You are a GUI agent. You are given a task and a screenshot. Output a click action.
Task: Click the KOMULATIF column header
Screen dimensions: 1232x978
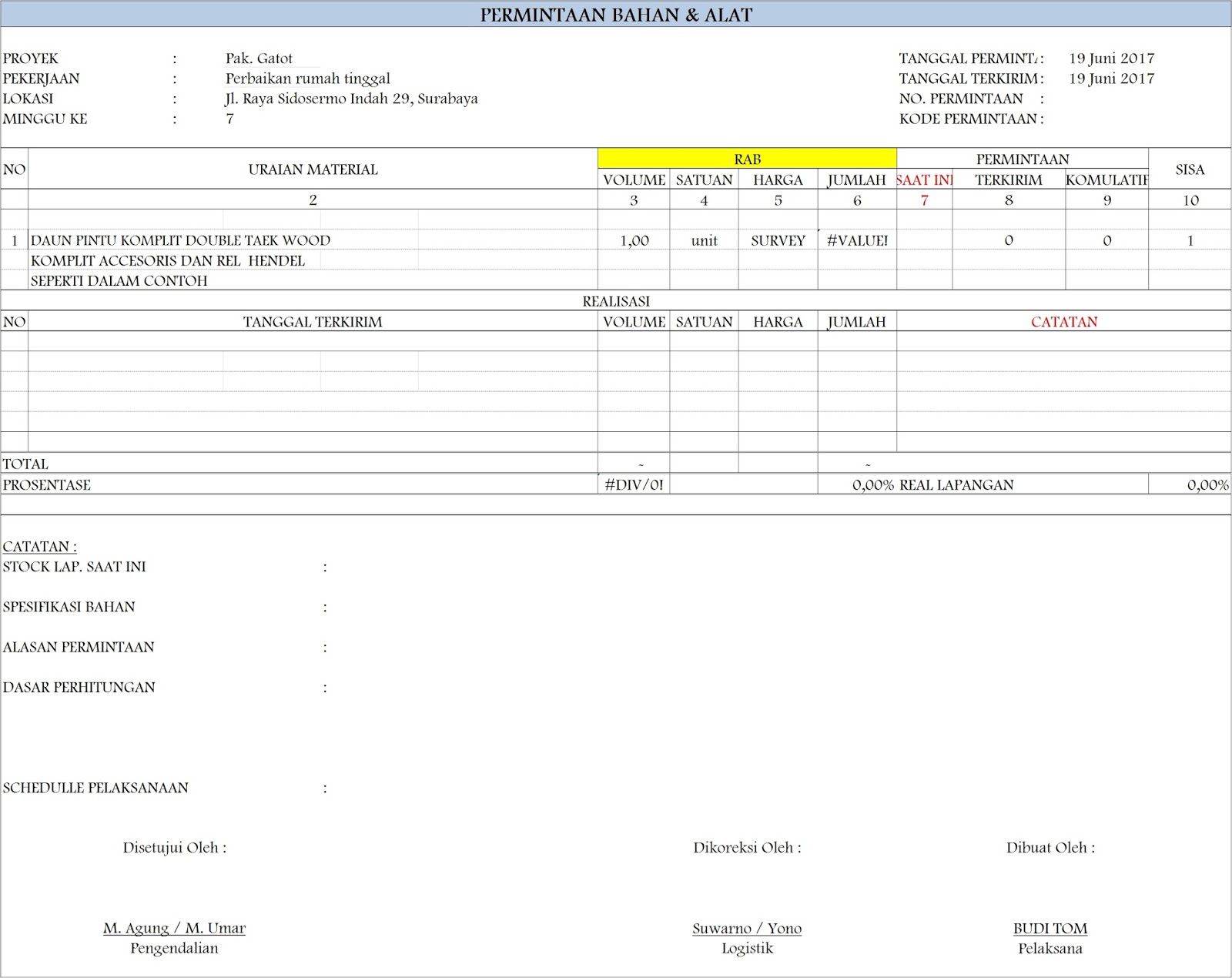point(1106,179)
